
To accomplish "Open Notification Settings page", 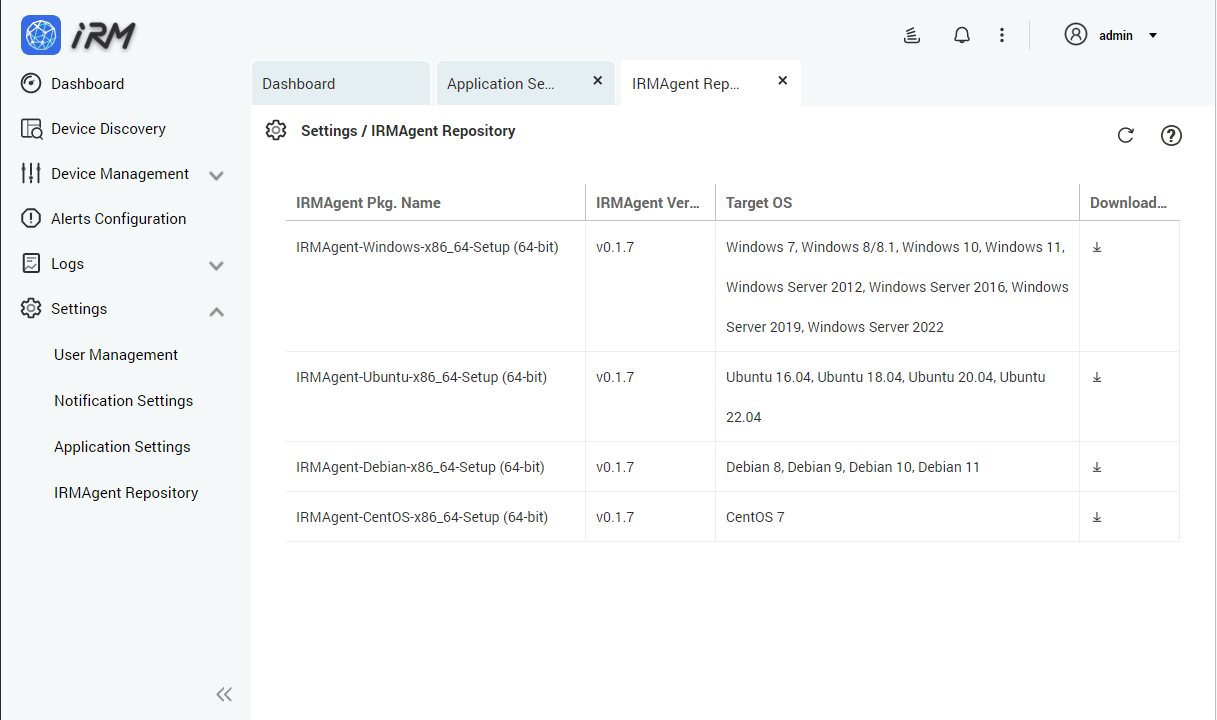I will pyautogui.click(x=123, y=400).
